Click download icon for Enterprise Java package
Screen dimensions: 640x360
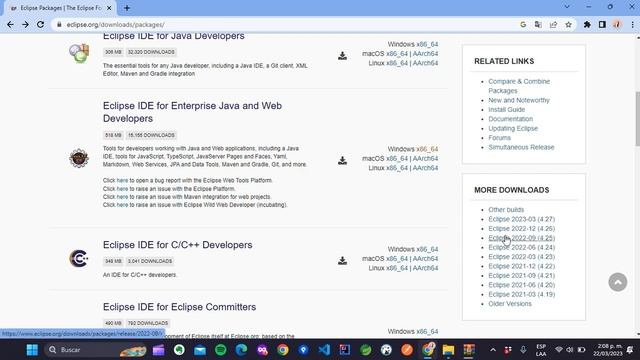pos(342,160)
